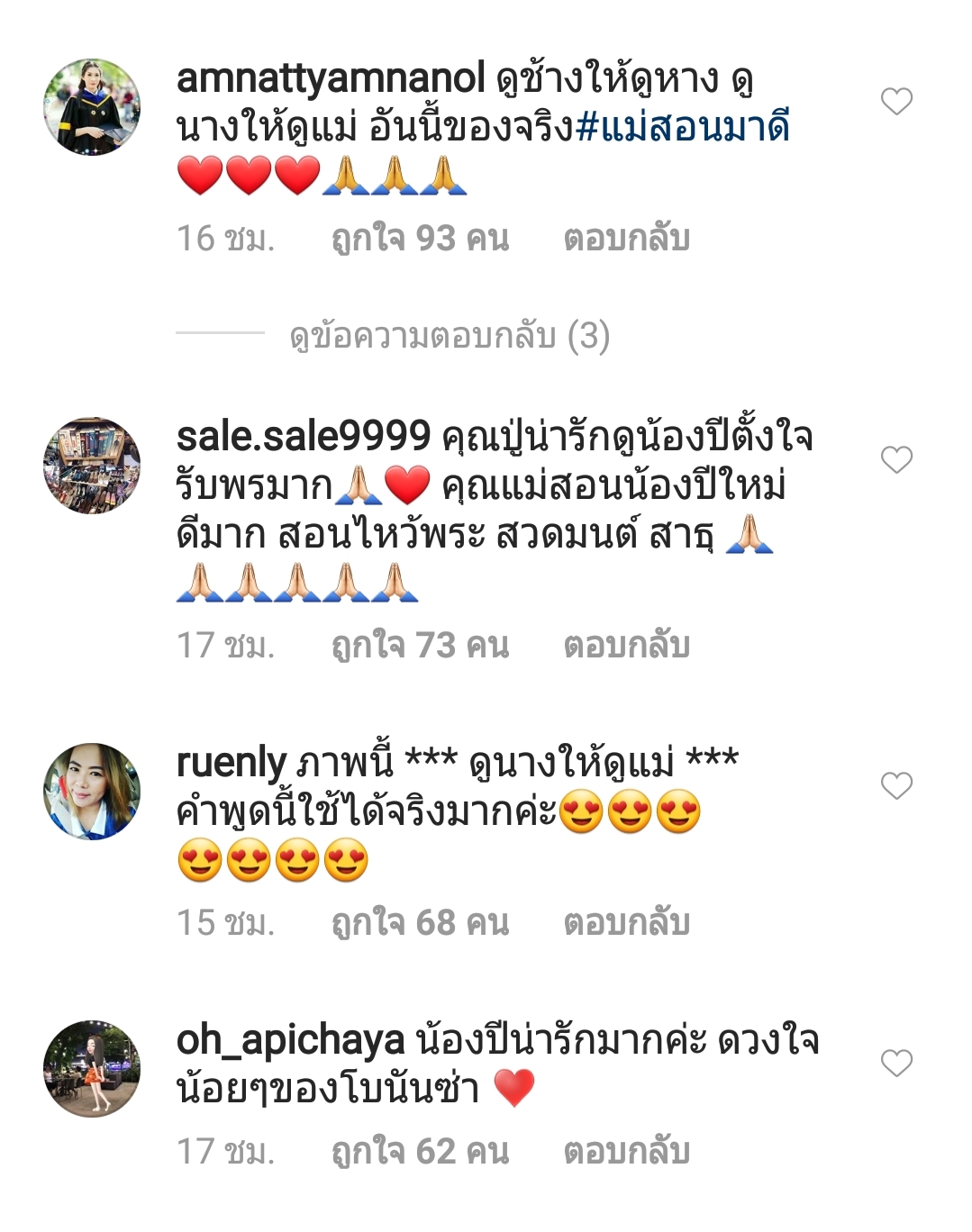The height and width of the screenshot is (1232, 972).
Task: Open sale.sale9999's profile picture
Action: 92,466
